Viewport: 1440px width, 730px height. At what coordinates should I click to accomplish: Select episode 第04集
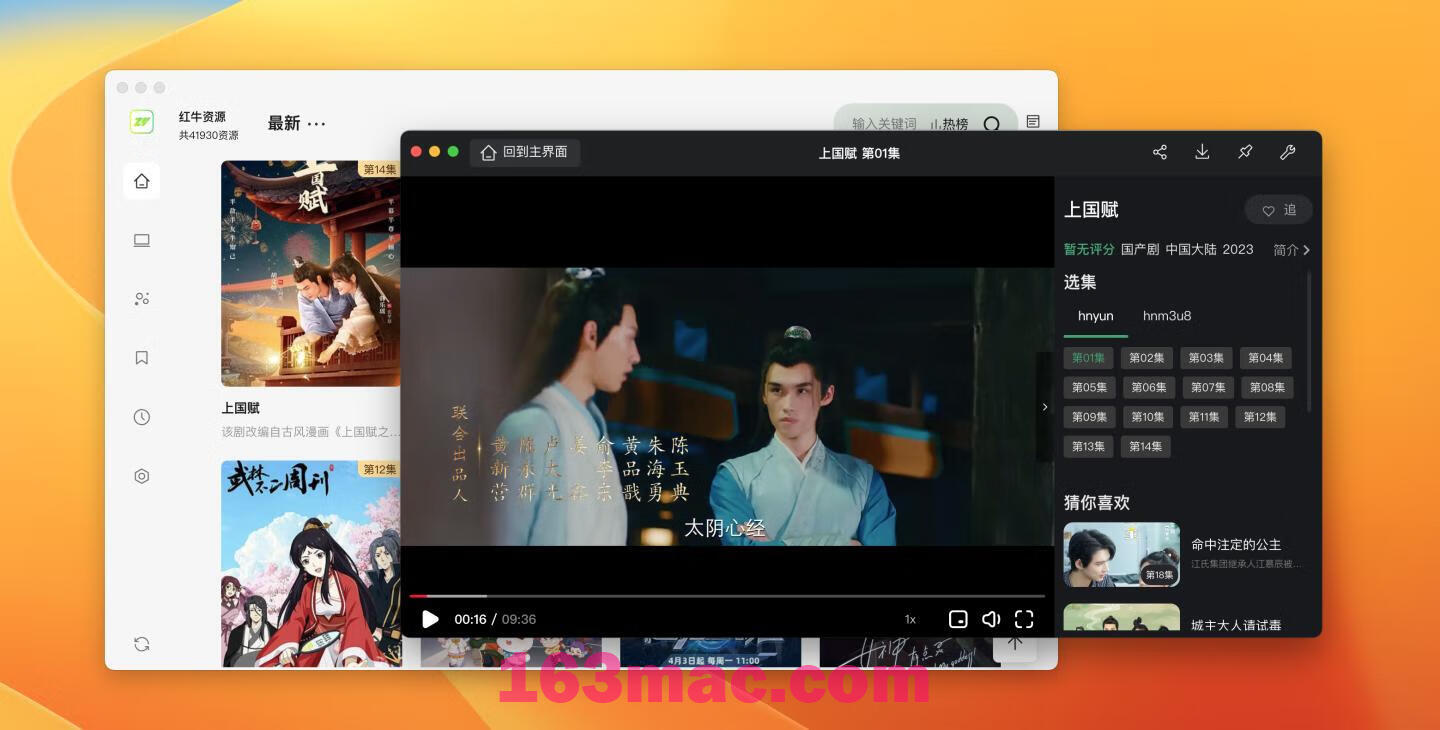[1266, 358]
